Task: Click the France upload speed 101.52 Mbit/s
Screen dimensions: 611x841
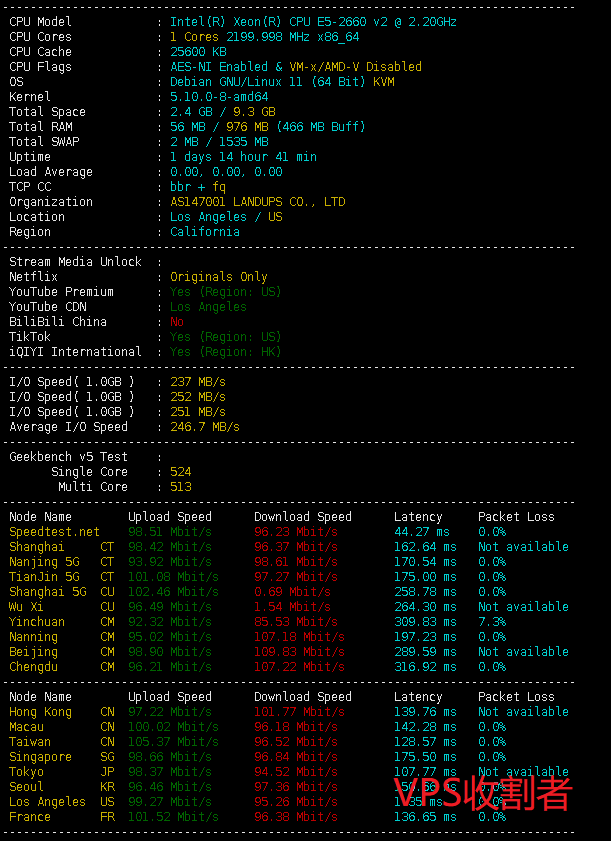Action: (173, 817)
